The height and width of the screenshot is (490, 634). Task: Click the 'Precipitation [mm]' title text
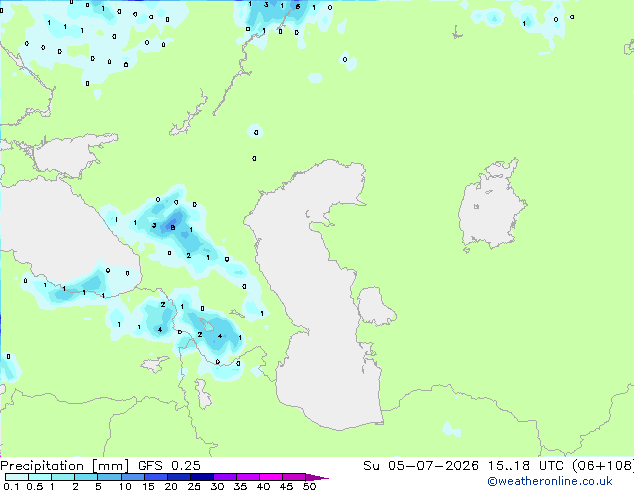(64, 466)
